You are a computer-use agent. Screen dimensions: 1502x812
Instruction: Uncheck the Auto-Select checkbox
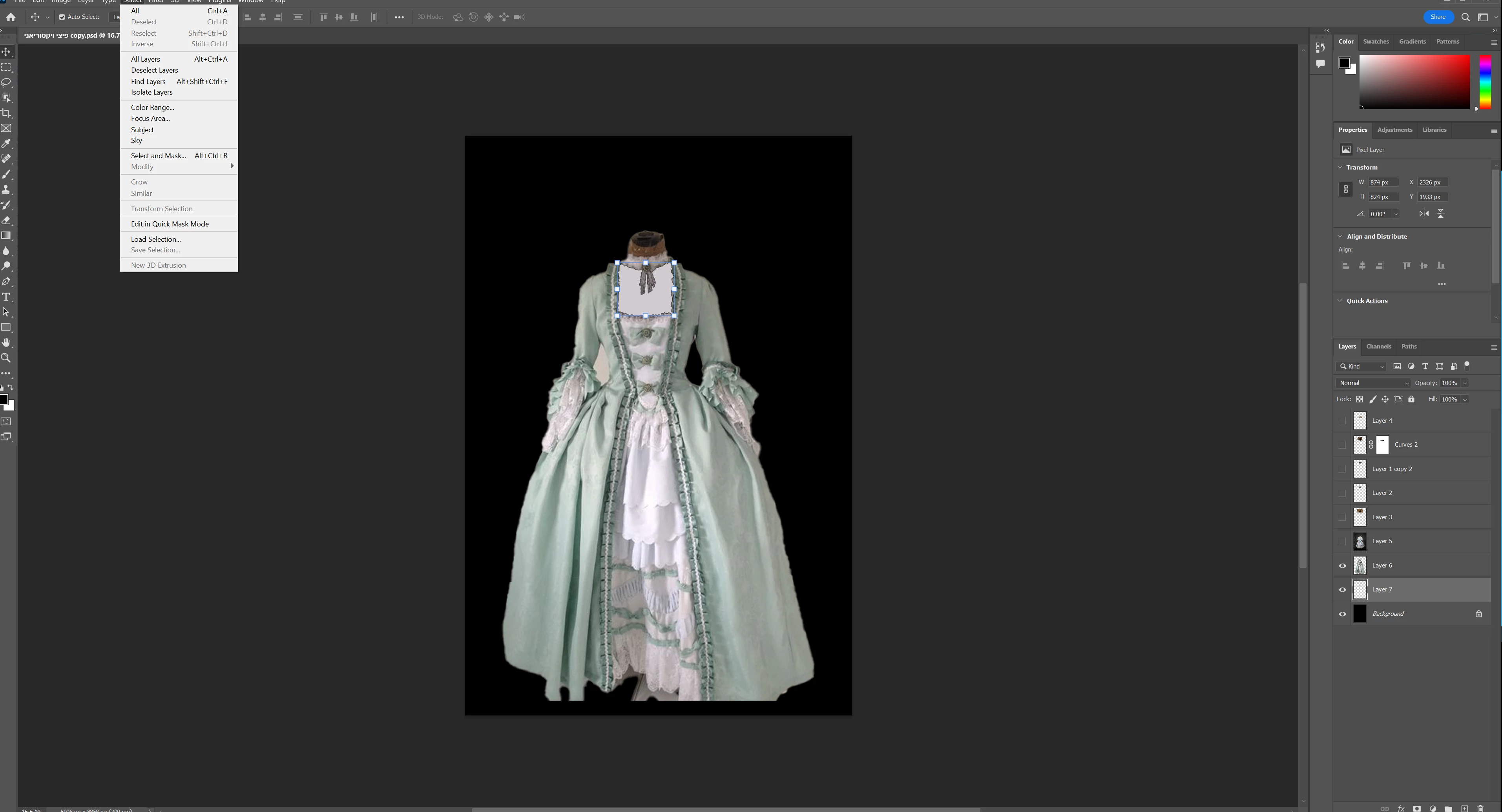point(62,17)
